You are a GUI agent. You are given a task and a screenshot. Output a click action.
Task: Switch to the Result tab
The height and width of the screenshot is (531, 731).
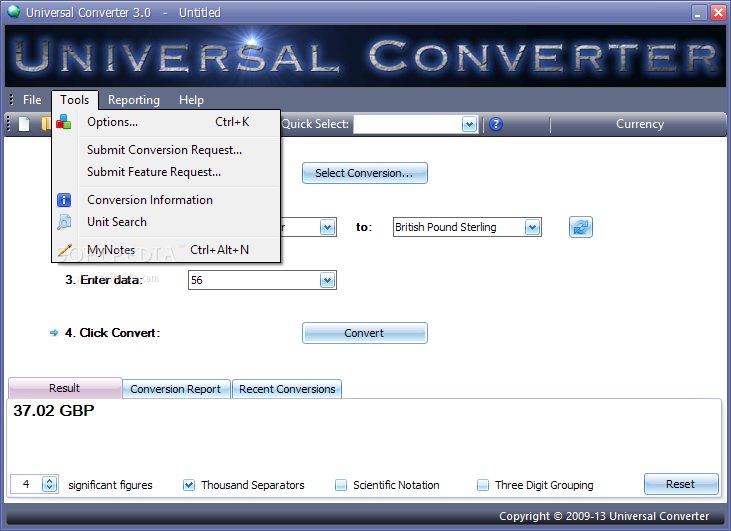point(65,388)
